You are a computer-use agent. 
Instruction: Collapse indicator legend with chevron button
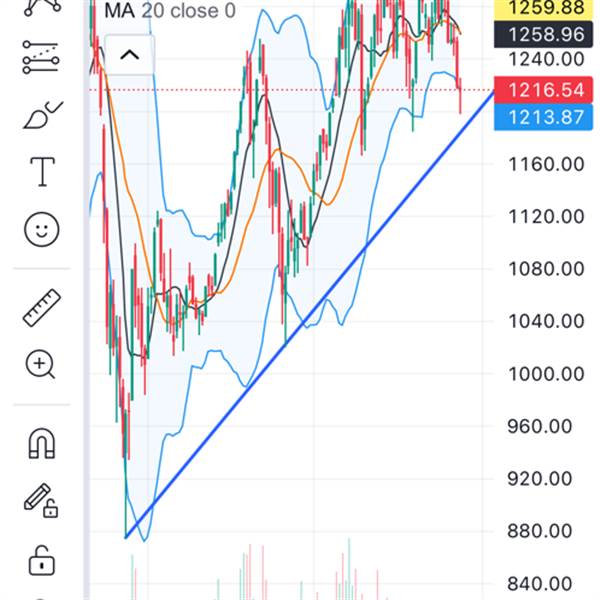129,55
